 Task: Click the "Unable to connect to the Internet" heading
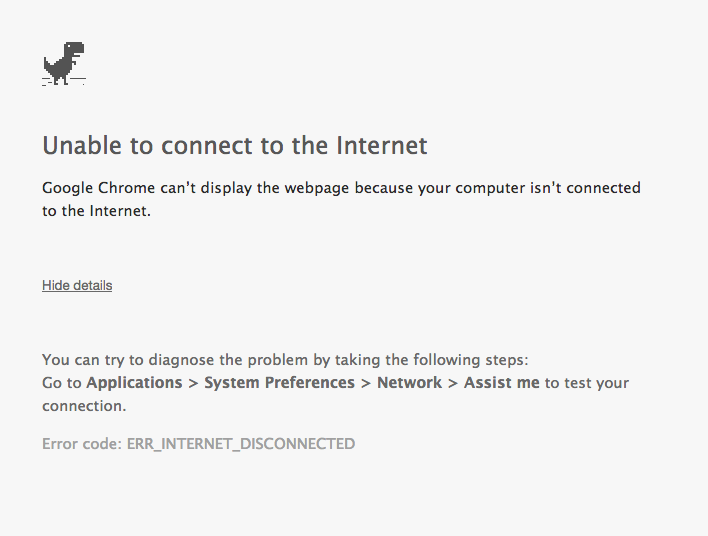234,146
